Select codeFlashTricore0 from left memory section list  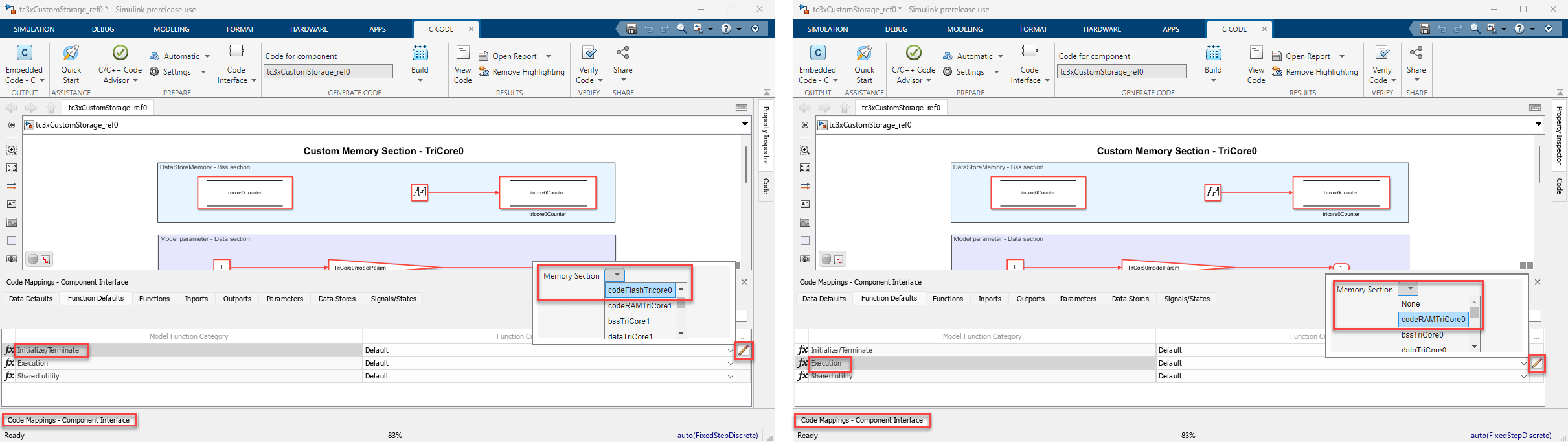pyautogui.click(x=639, y=290)
